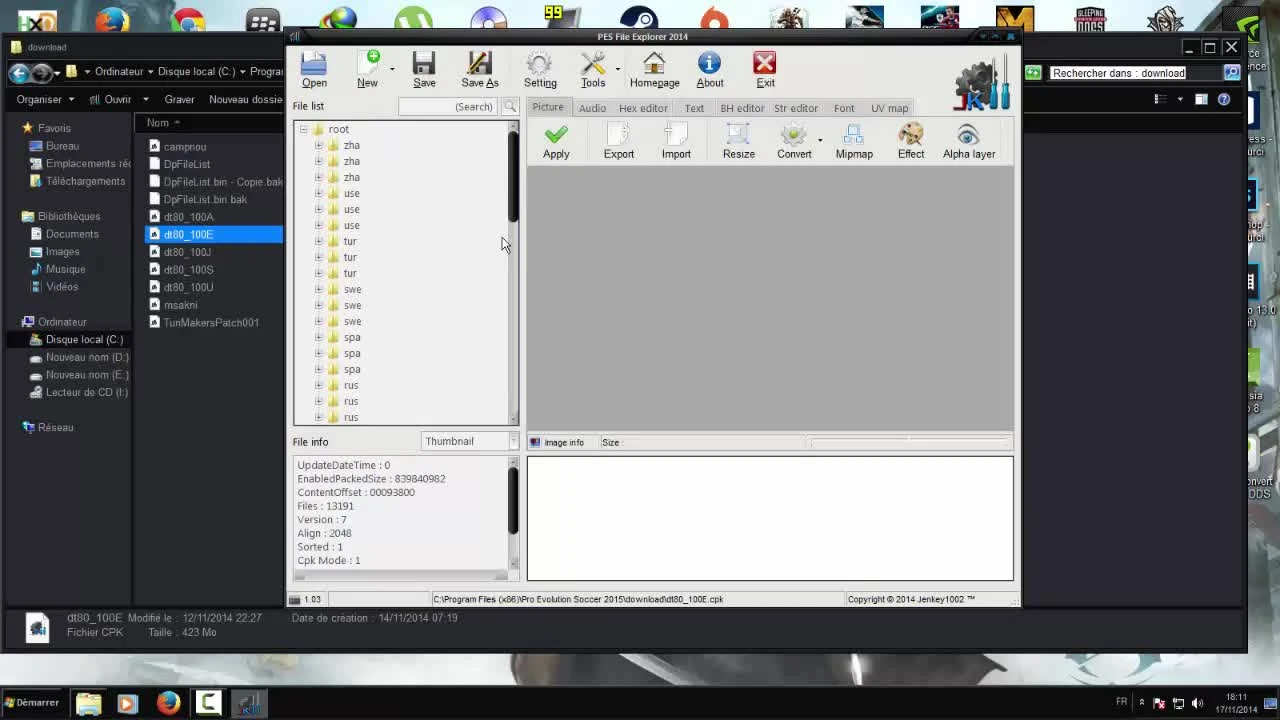The image size is (1280, 720).
Task: Select the Resize picture tool
Action: (x=739, y=141)
